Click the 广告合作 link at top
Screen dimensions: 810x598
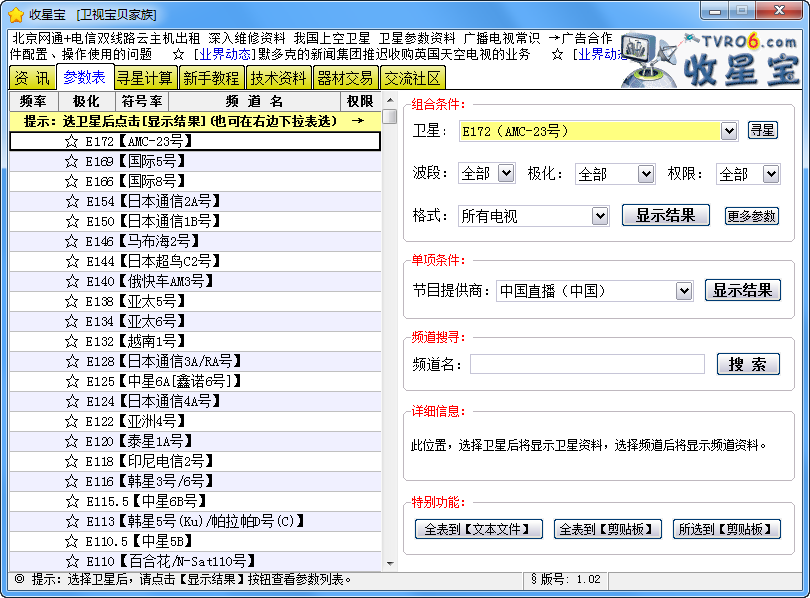click(x=586, y=38)
